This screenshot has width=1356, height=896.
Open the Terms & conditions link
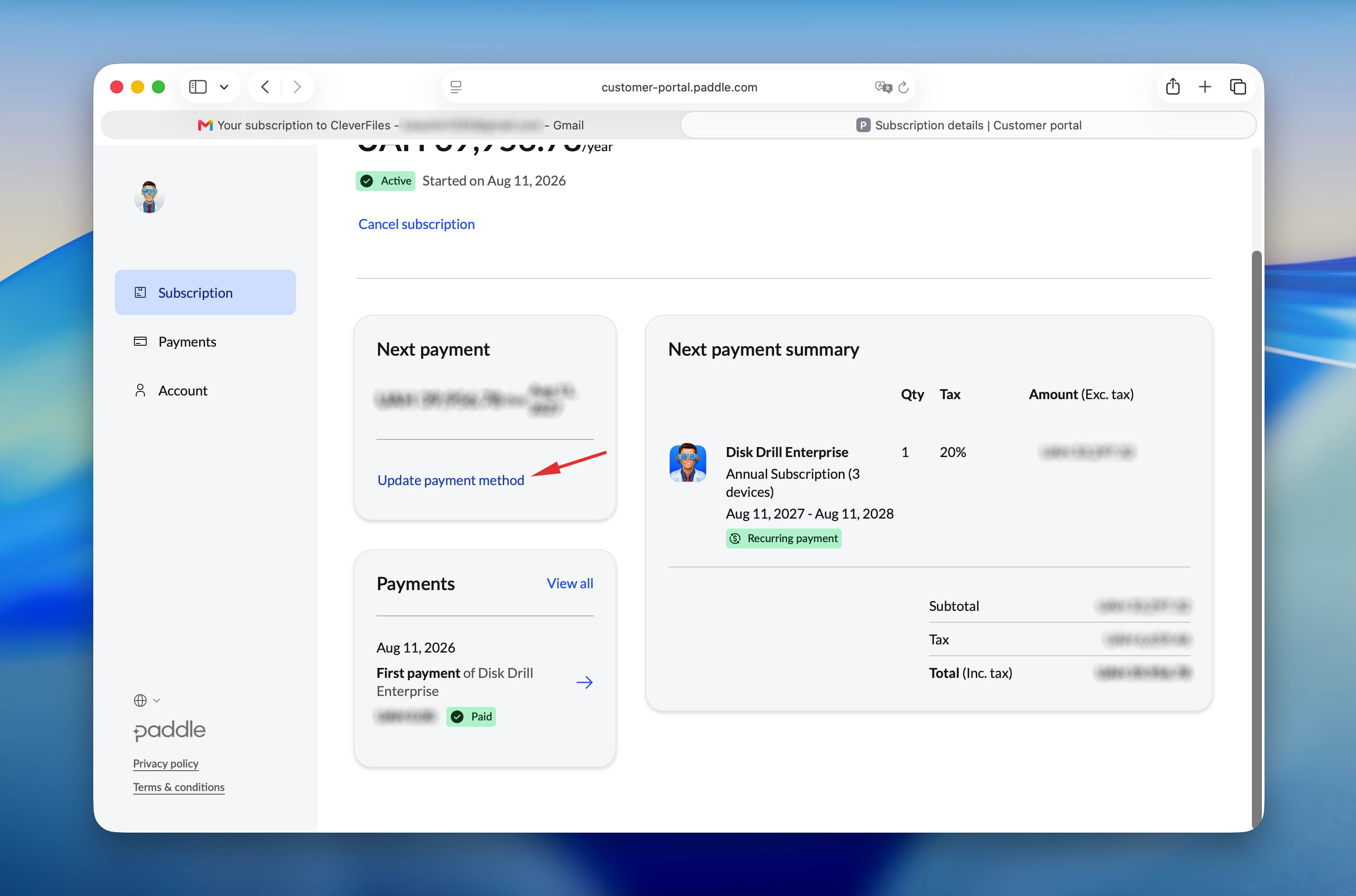point(179,787)
